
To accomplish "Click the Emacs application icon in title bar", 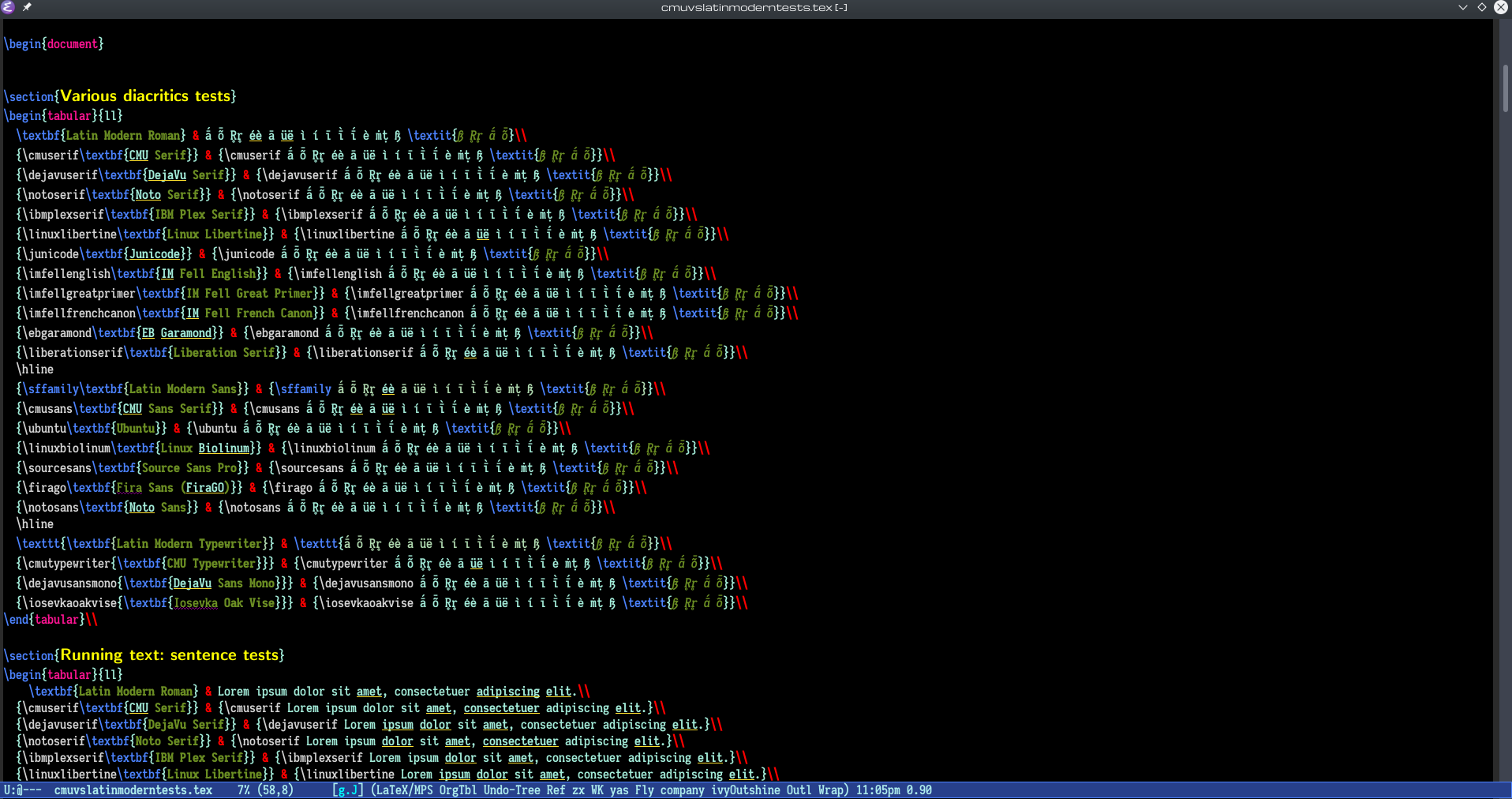I will (x=8, y=7).
